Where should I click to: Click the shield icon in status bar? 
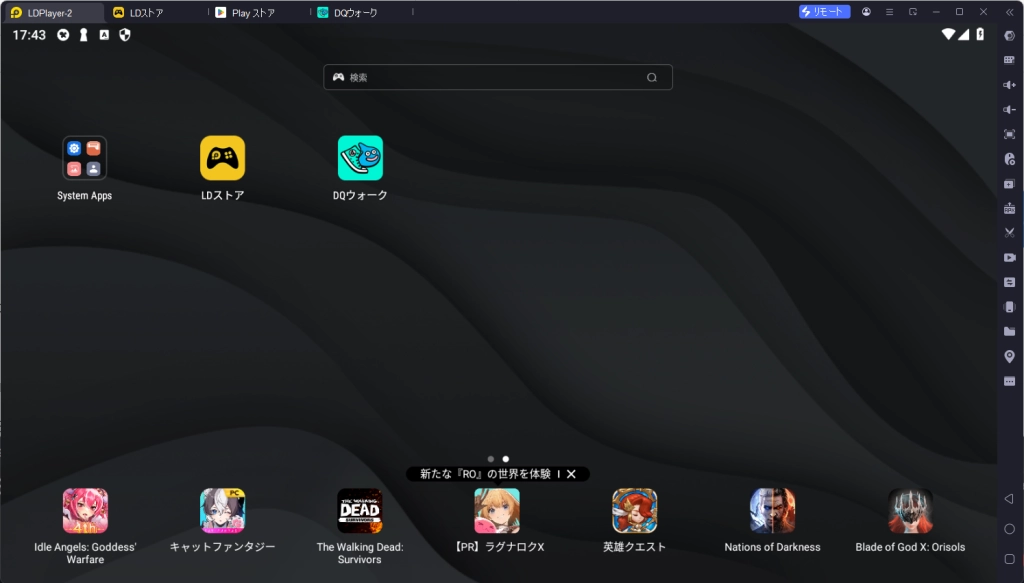point(125,35)
